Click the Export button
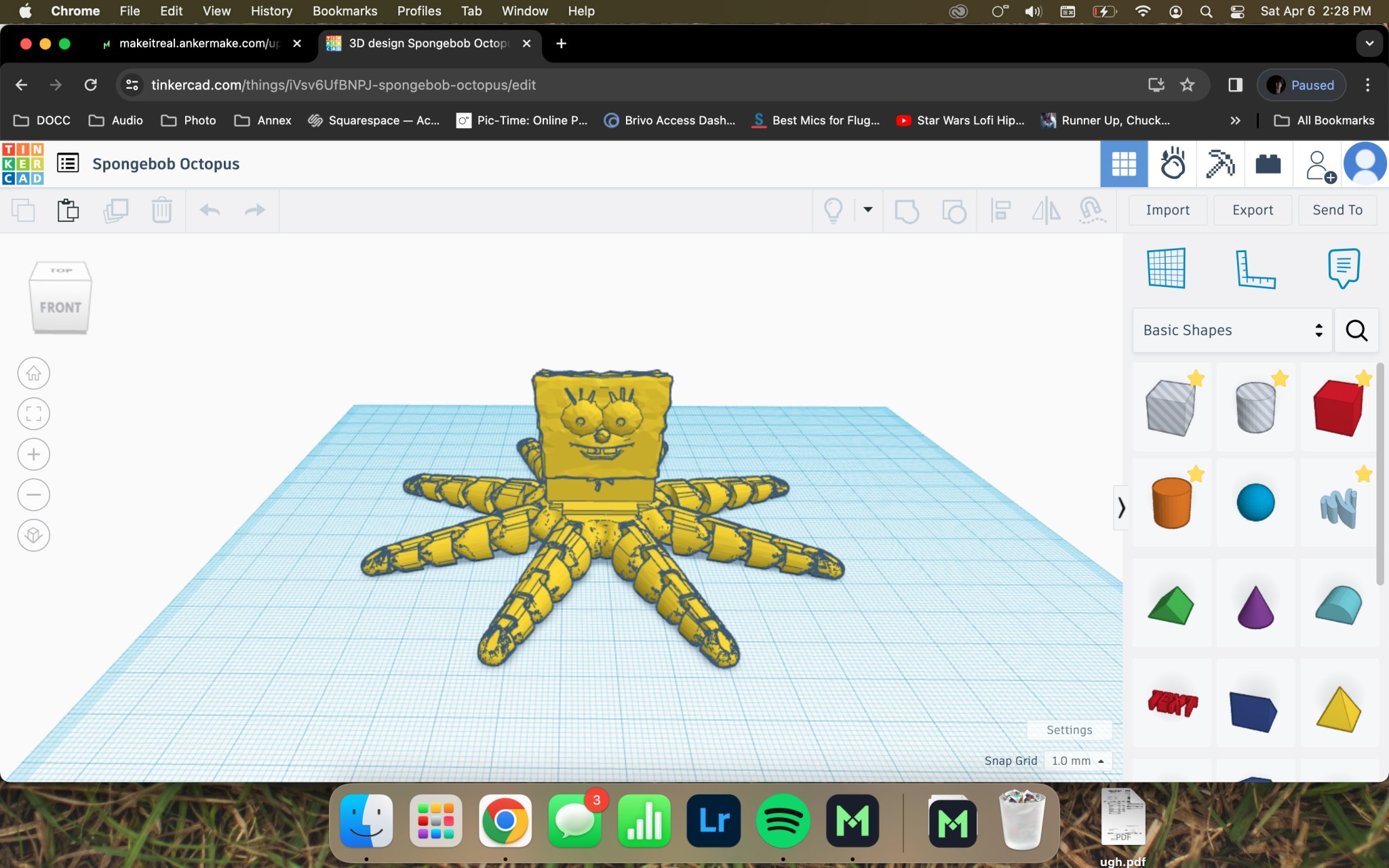This screenshot has height=868, width=1389. [1252, 210]
